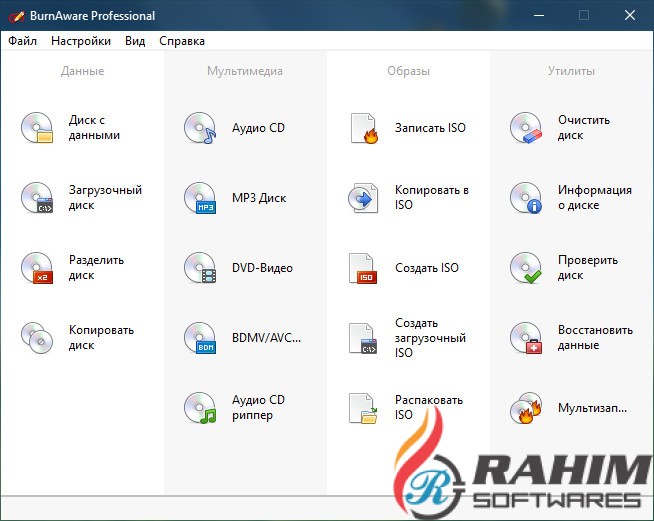The image size is (654, 521).
Task: Click the MP3 Диск label
Action: pyautogui.click(x=259, y=198)
